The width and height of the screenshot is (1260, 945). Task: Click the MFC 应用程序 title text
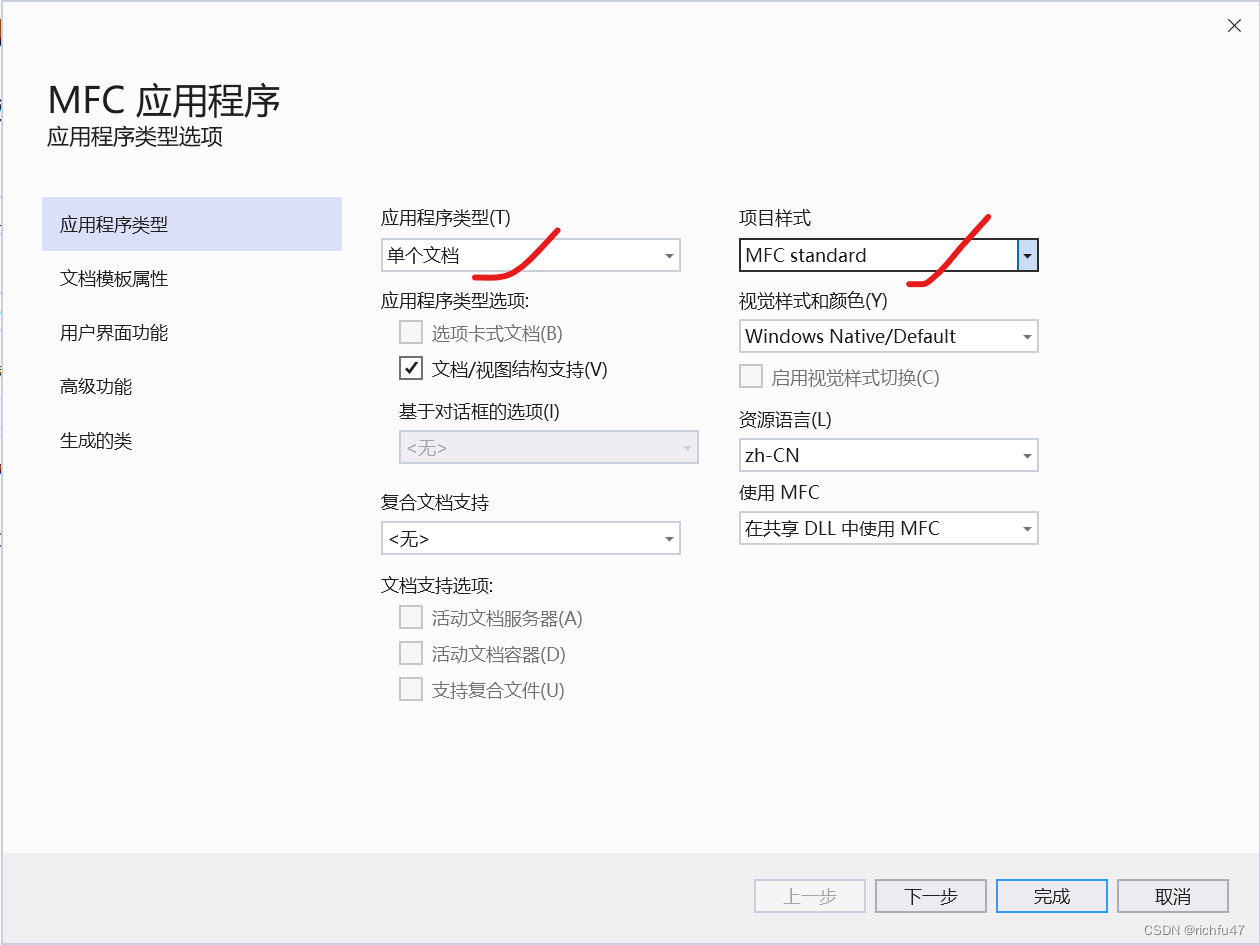pyautogui.click(x=164, y=101)
